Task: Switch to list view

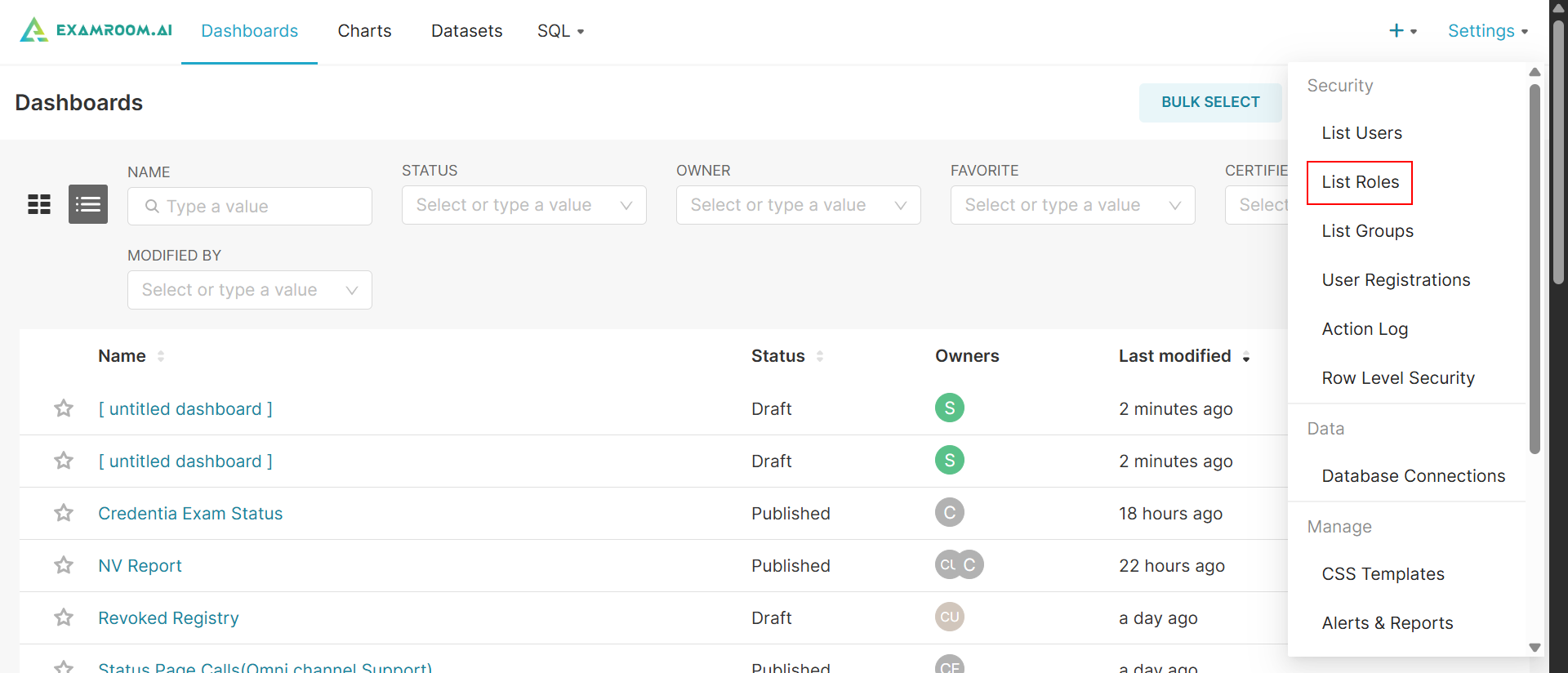Action: point(88,204)
